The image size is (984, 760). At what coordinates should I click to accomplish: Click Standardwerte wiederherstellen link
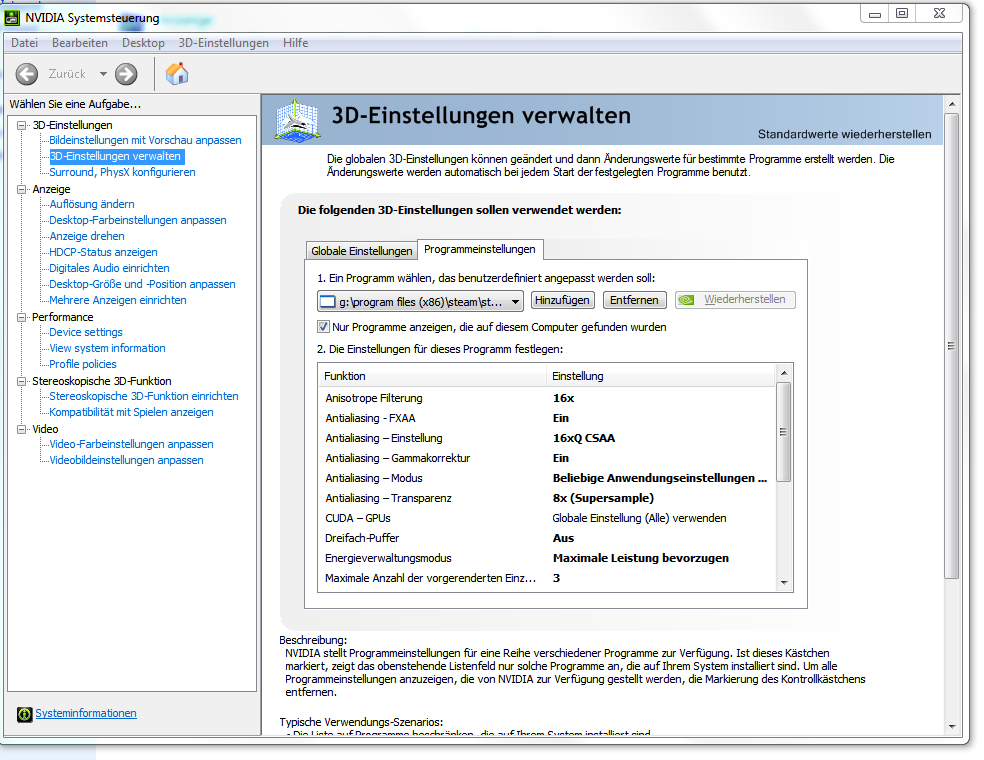point(845,134)
